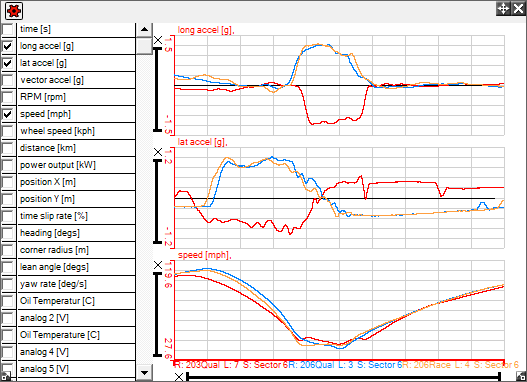
Task: Uncheck the long accel [g] checkbox
Action: [x=7, y=46]
